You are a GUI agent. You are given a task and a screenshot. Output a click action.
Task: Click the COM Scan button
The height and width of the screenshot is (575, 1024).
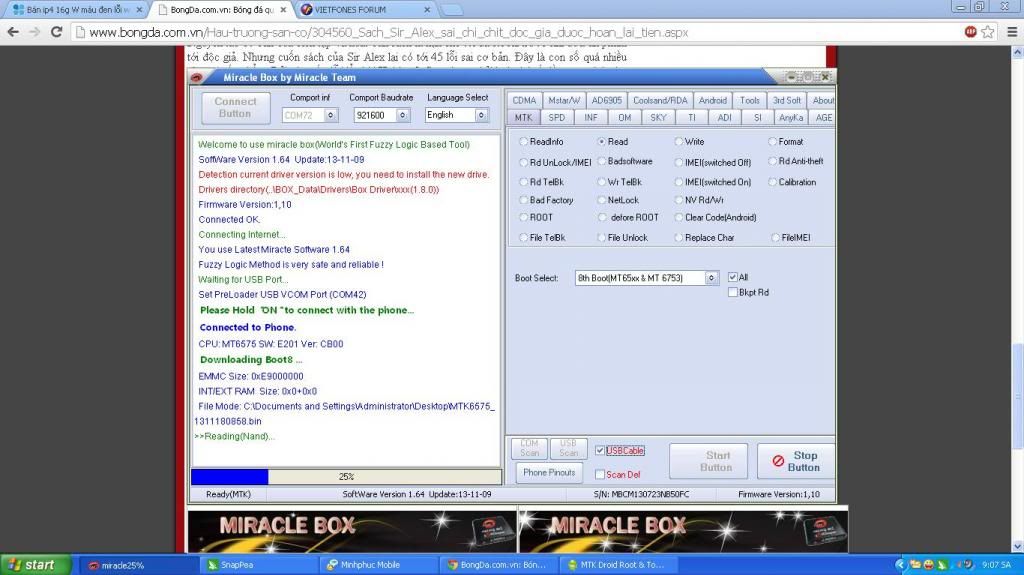[530, 448]
